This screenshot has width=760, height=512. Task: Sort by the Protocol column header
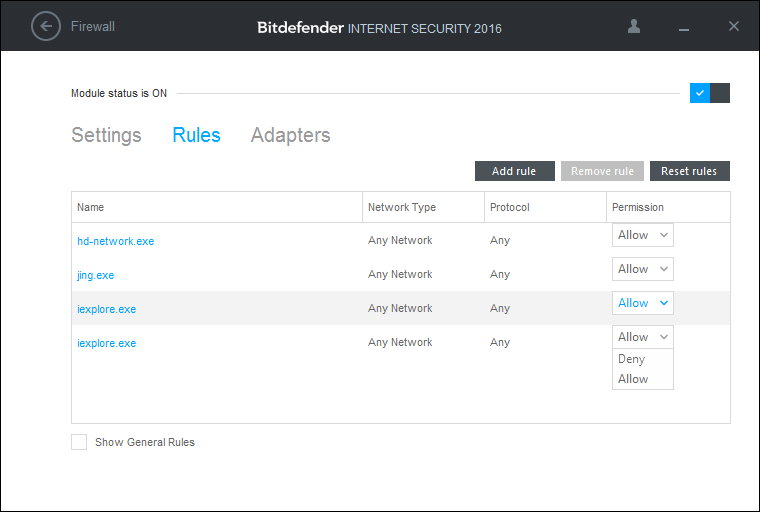tap(545, 207)
